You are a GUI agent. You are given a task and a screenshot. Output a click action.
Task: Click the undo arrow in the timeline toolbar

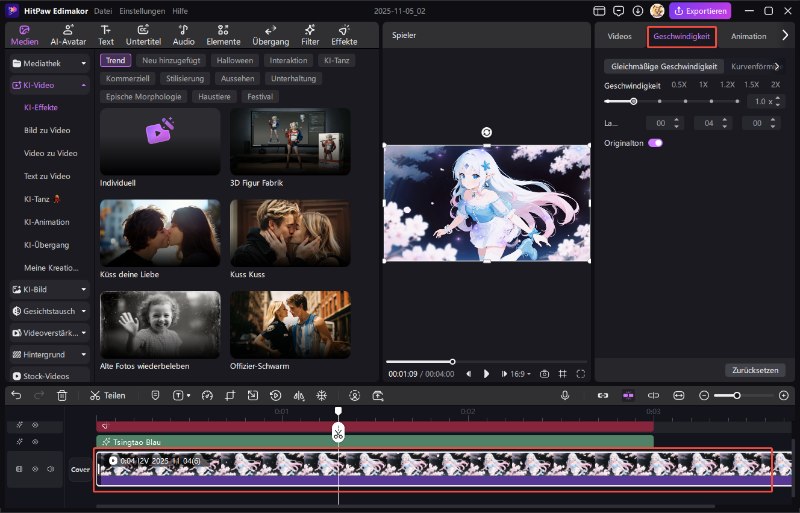click(x=16, y=395)
